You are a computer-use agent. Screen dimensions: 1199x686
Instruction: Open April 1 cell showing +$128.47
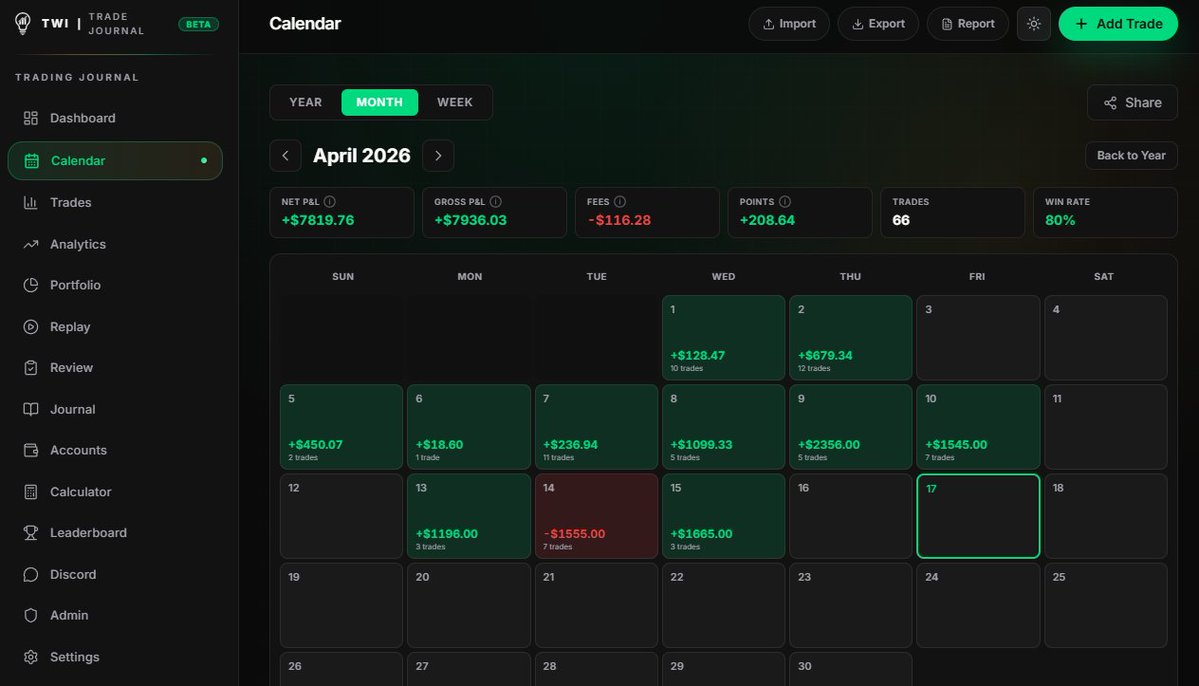coord(723,338)
